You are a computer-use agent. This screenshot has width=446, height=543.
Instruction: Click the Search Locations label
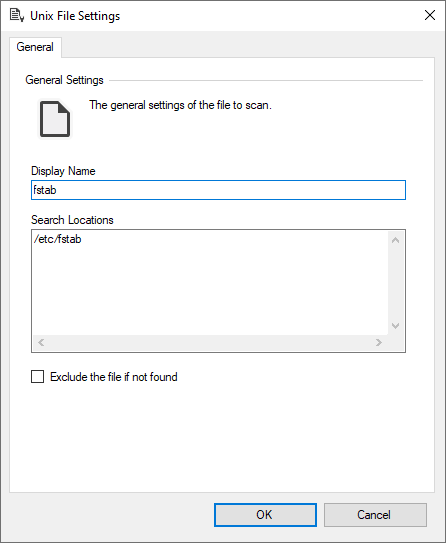72,220
